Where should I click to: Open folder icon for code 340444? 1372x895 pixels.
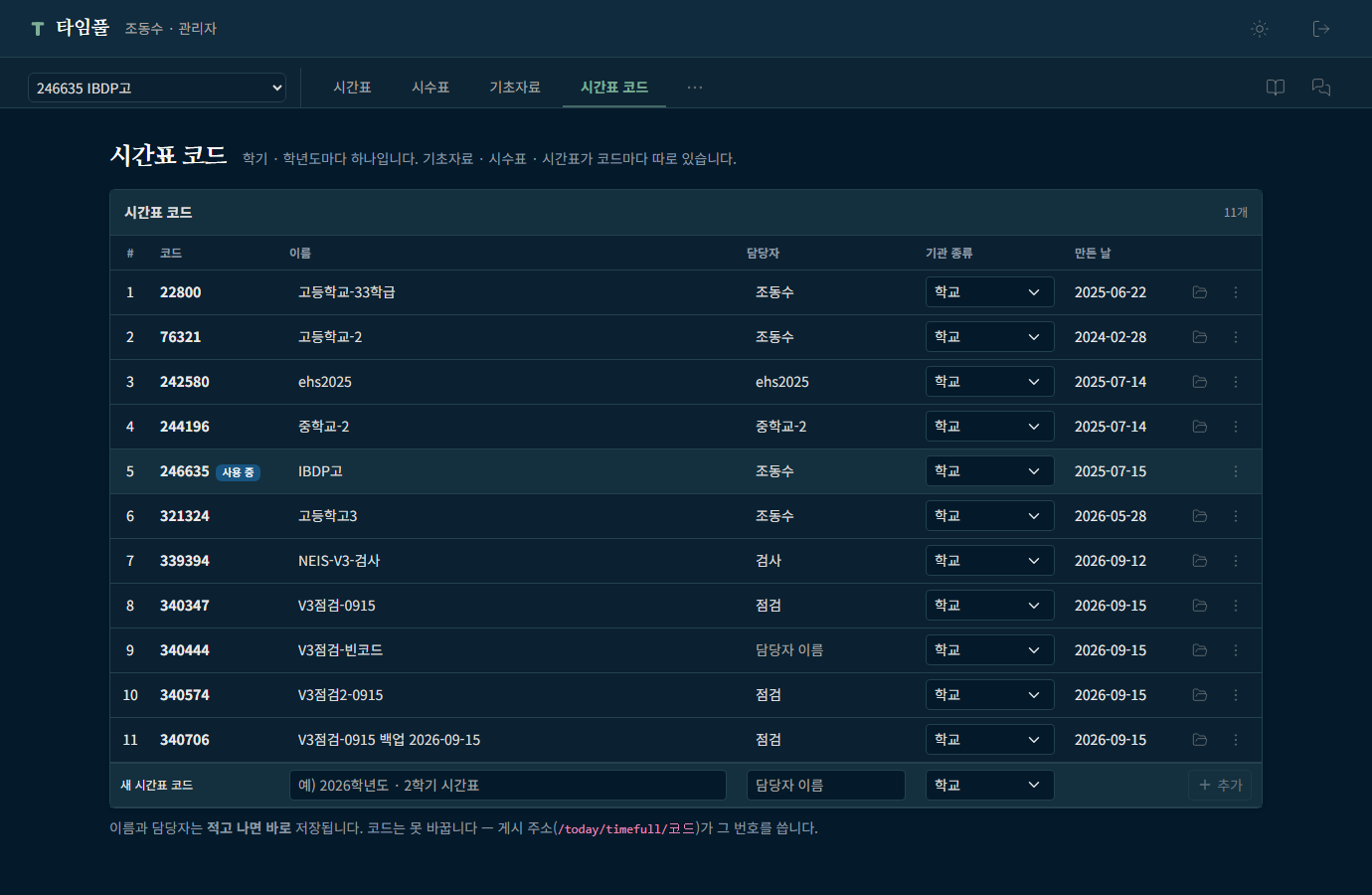point(1200,650)
